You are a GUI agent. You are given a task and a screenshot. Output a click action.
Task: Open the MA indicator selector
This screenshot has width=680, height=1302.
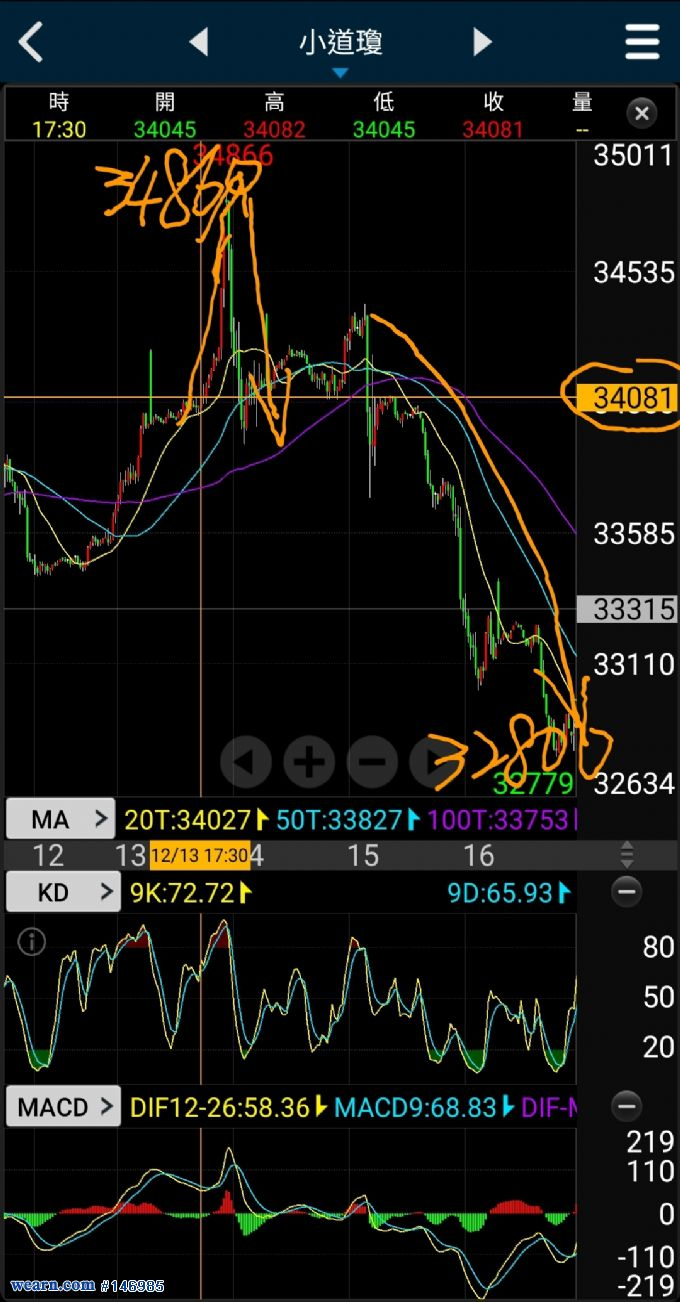click(x=61, y=820)
